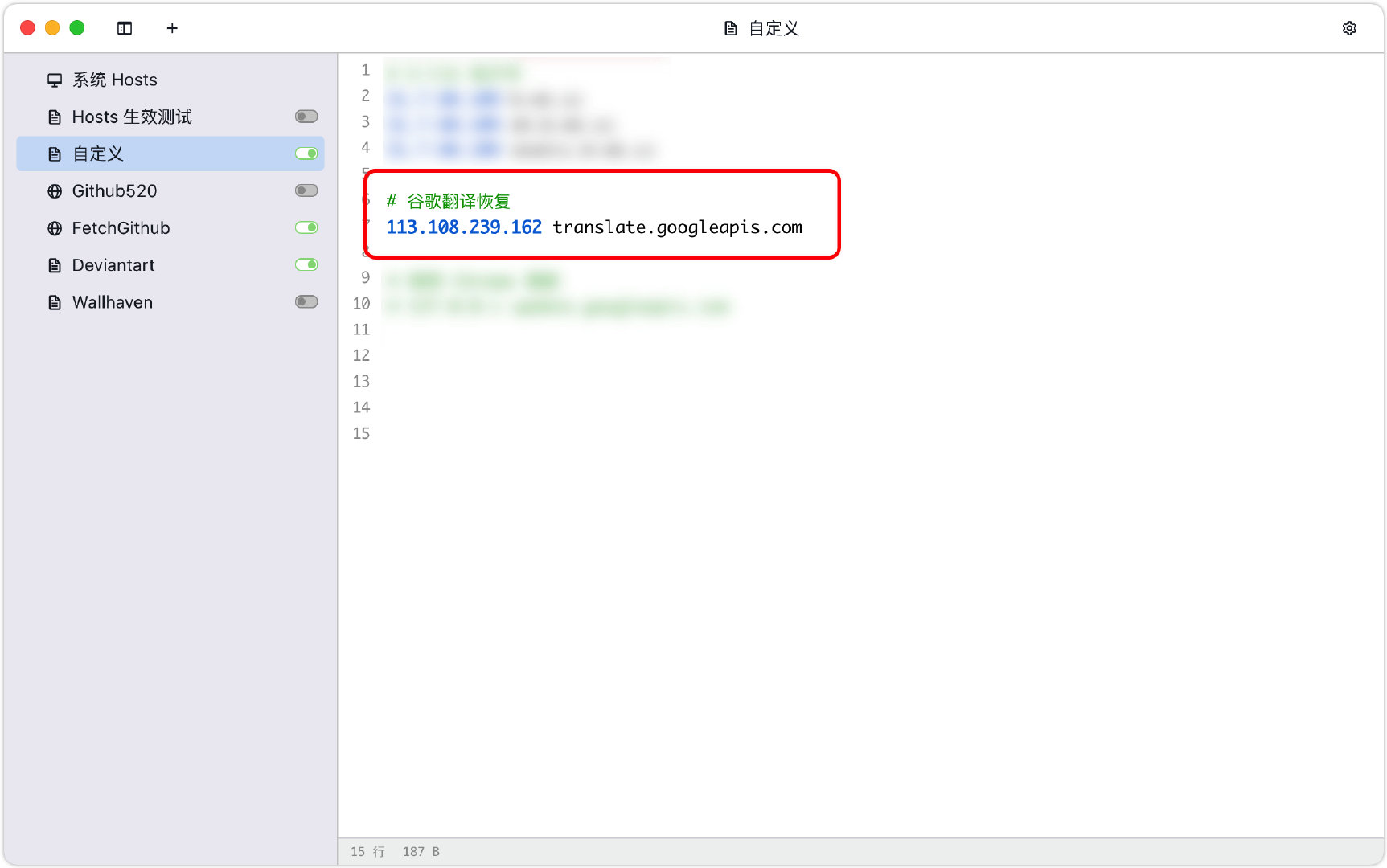
Task: Turn on the Github520 toggle
Action: 306,190
